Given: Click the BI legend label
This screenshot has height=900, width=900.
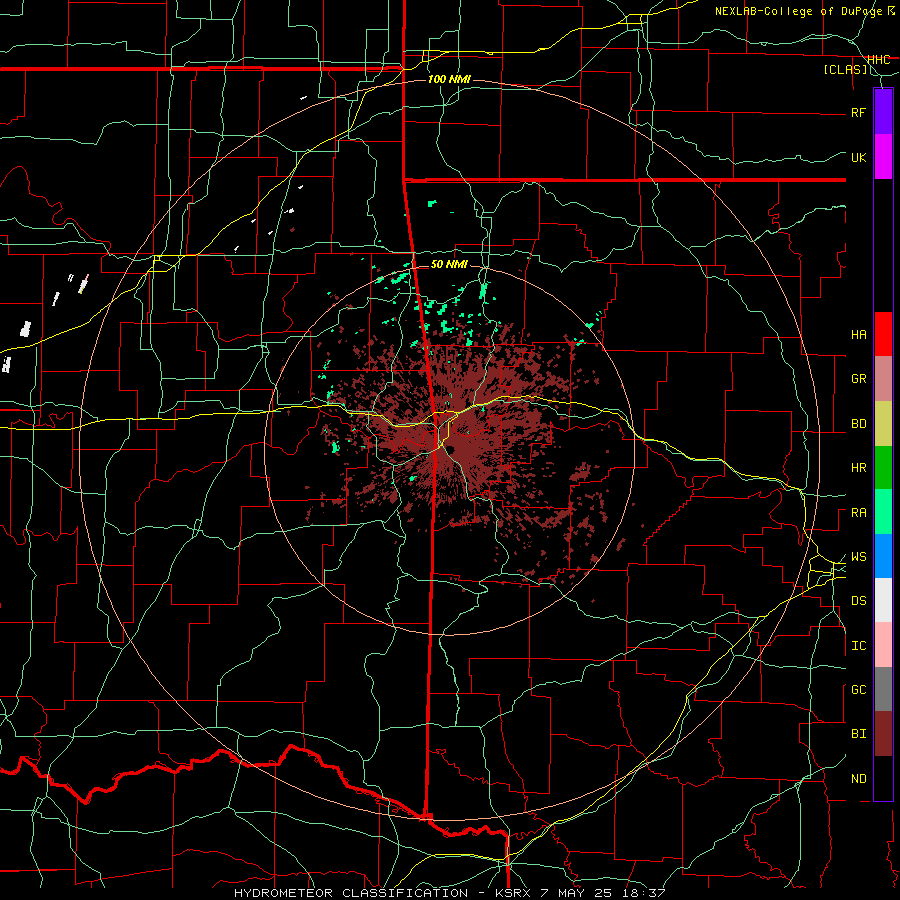Looking at the screenshot, I should (x=858, y=734).
